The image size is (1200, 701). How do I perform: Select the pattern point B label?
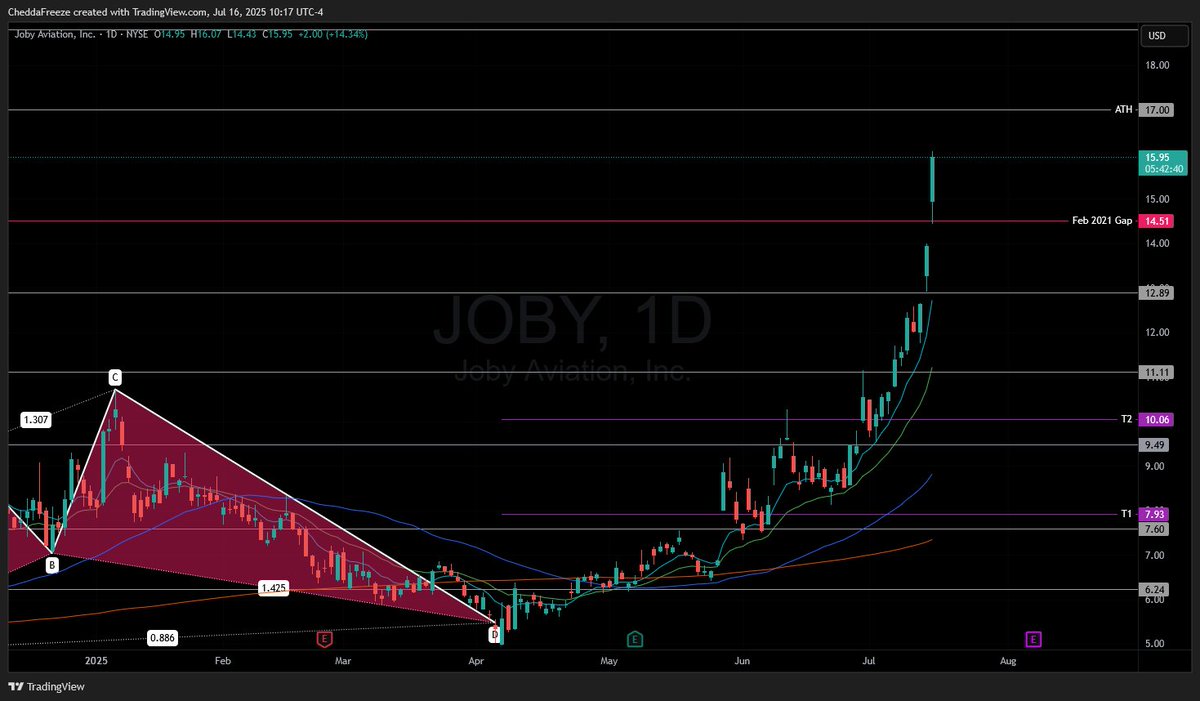(x=51, y=565)
